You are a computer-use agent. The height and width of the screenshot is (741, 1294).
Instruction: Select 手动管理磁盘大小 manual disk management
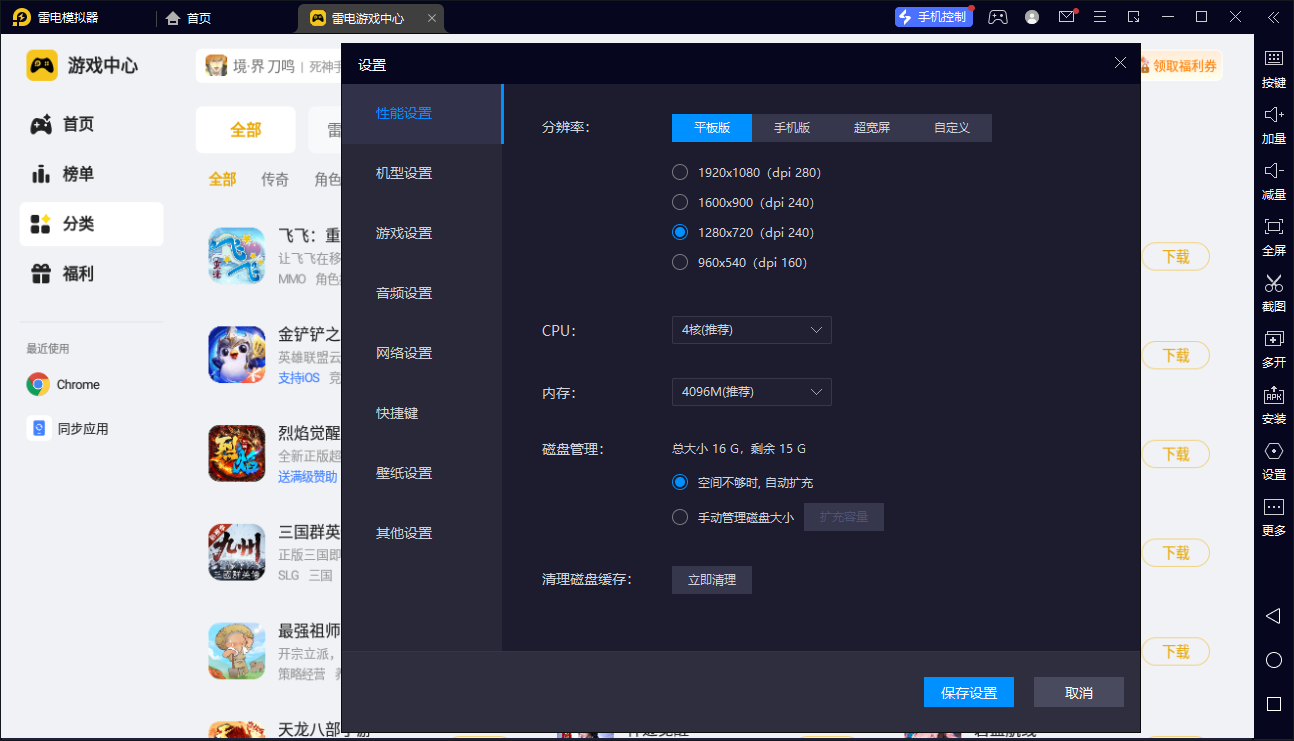(x=680, y=517)
